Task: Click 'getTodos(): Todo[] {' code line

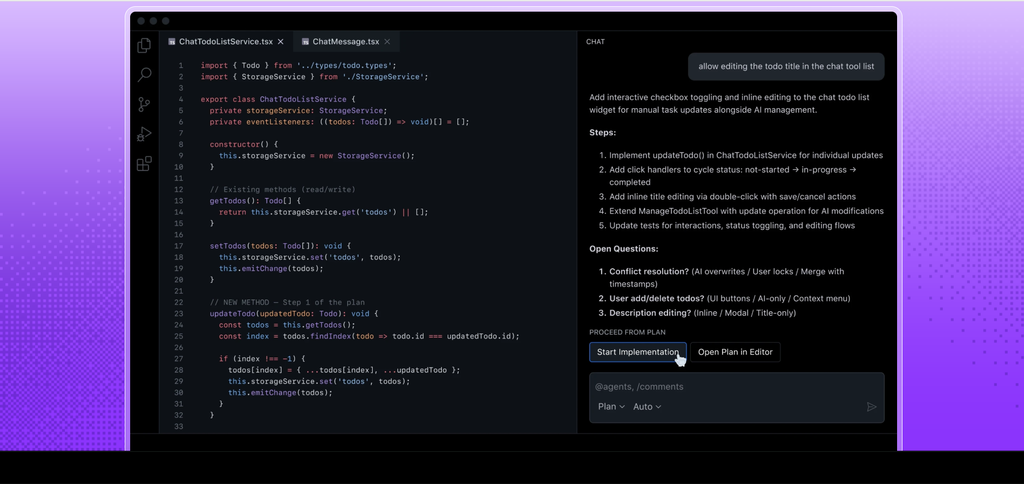Action: pos(255,201)
